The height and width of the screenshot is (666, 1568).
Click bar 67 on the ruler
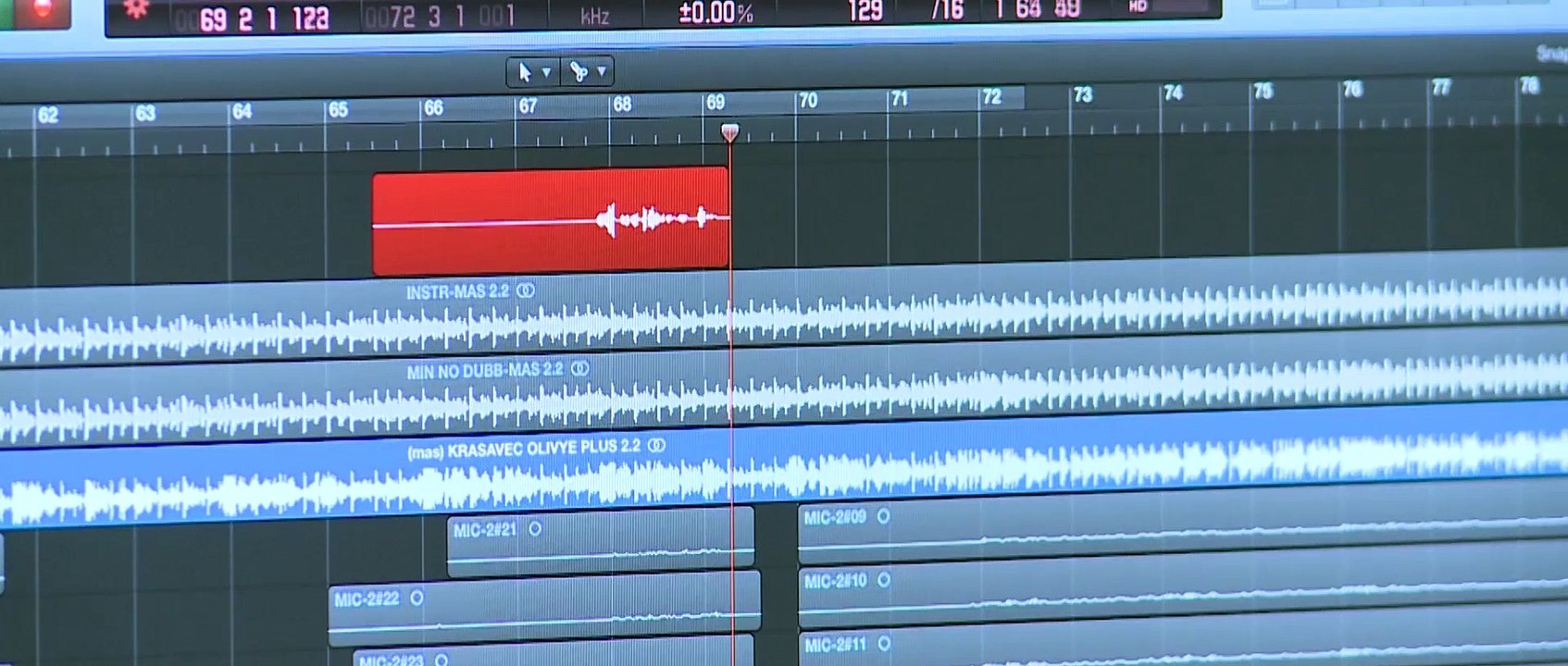click(x=528, y=106)
